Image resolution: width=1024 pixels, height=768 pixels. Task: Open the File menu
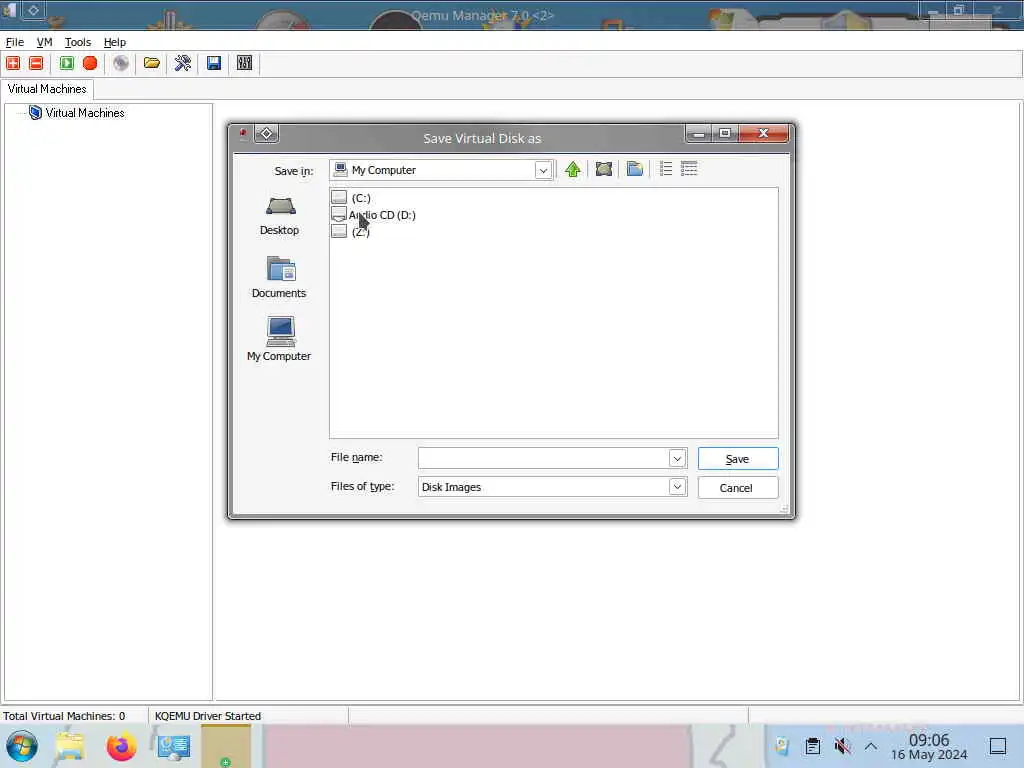click(x=14, y=42)
